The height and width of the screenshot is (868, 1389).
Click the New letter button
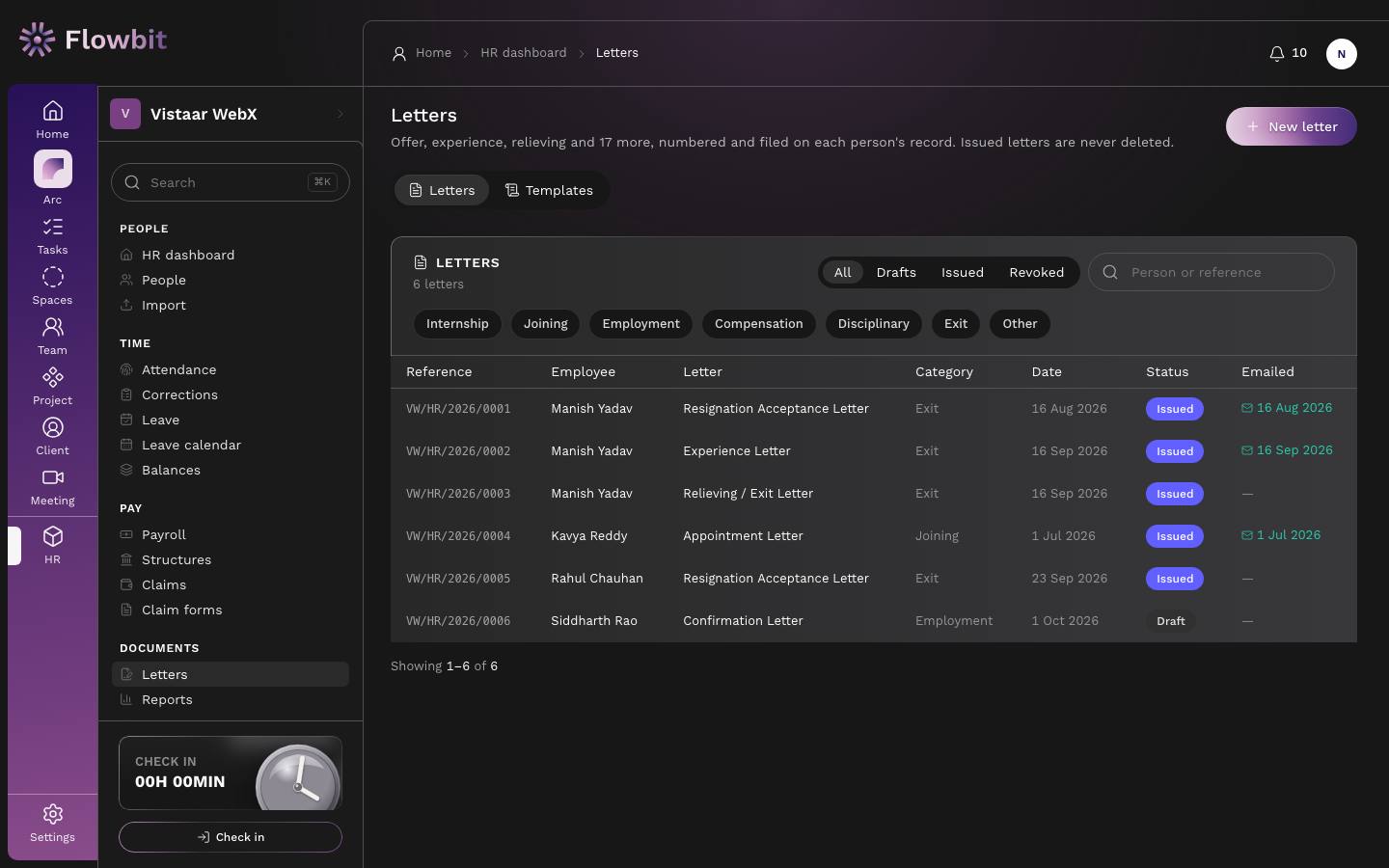click(1291, 126)
